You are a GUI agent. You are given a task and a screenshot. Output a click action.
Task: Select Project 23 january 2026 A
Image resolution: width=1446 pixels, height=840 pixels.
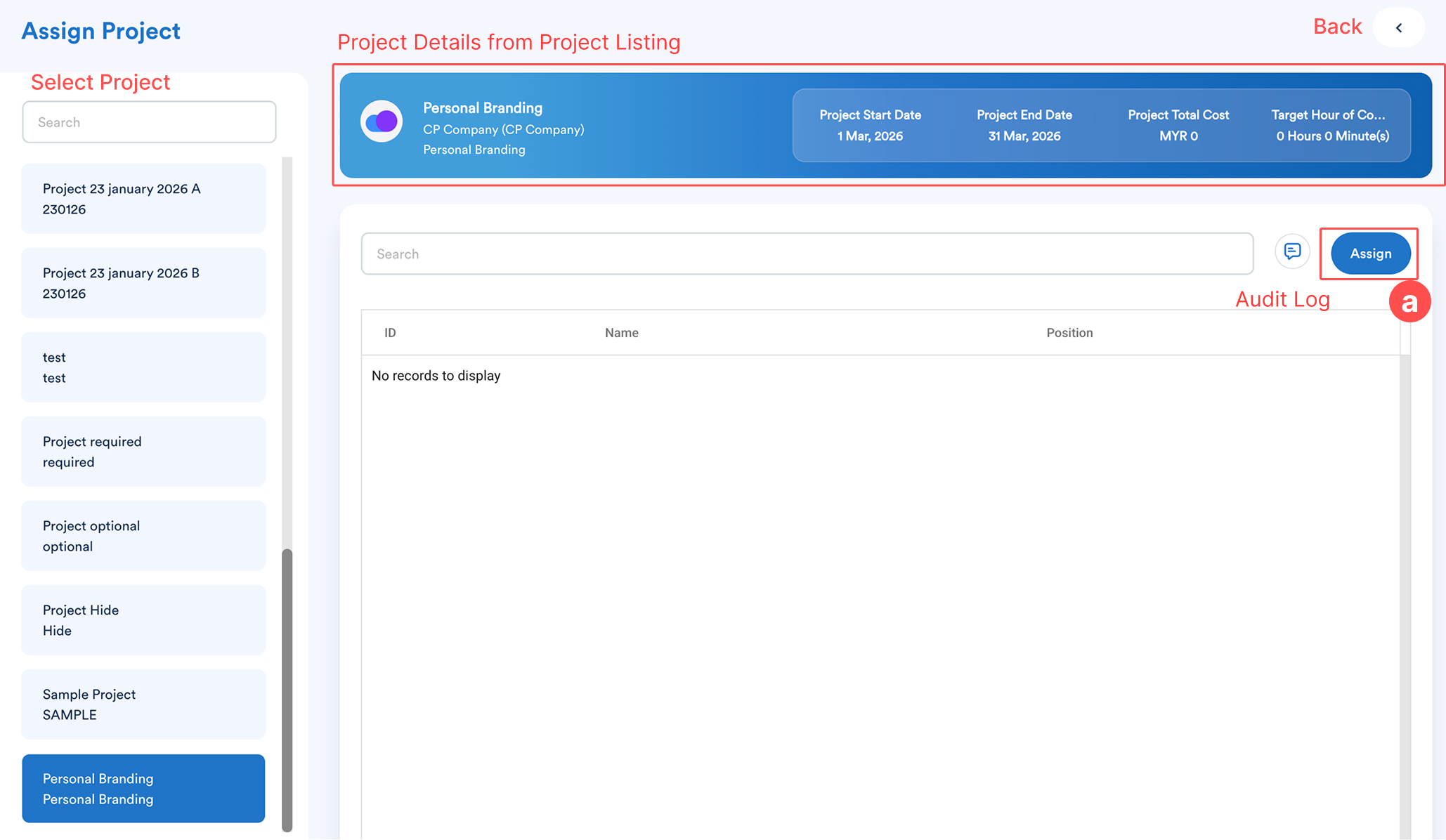coord(143,199)
